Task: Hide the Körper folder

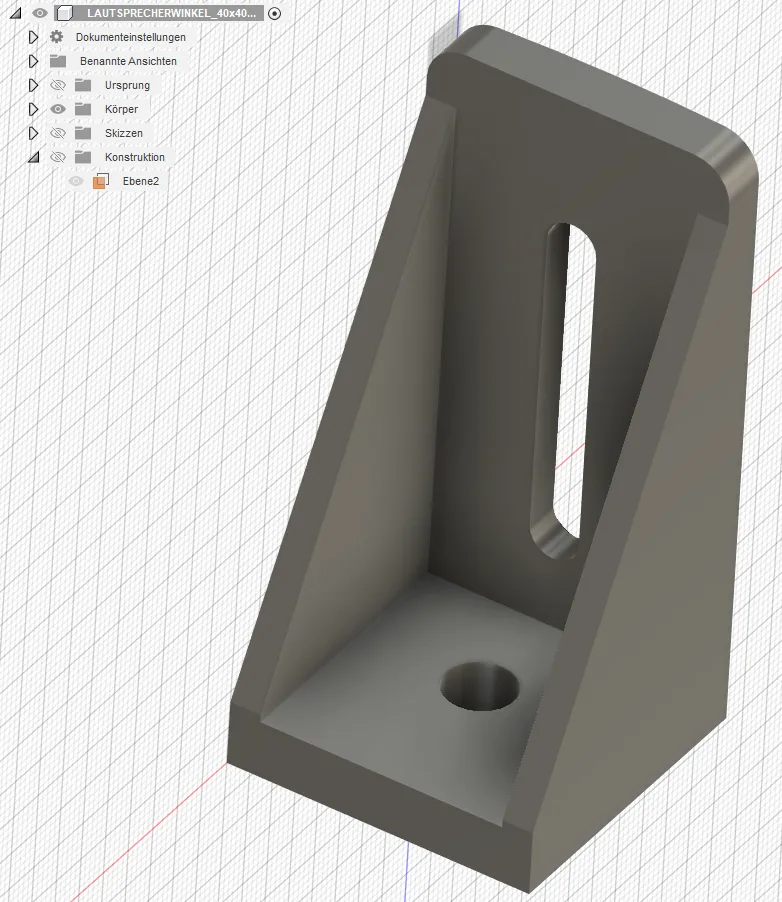Action: pyautogui.click(x=58, y=109)
